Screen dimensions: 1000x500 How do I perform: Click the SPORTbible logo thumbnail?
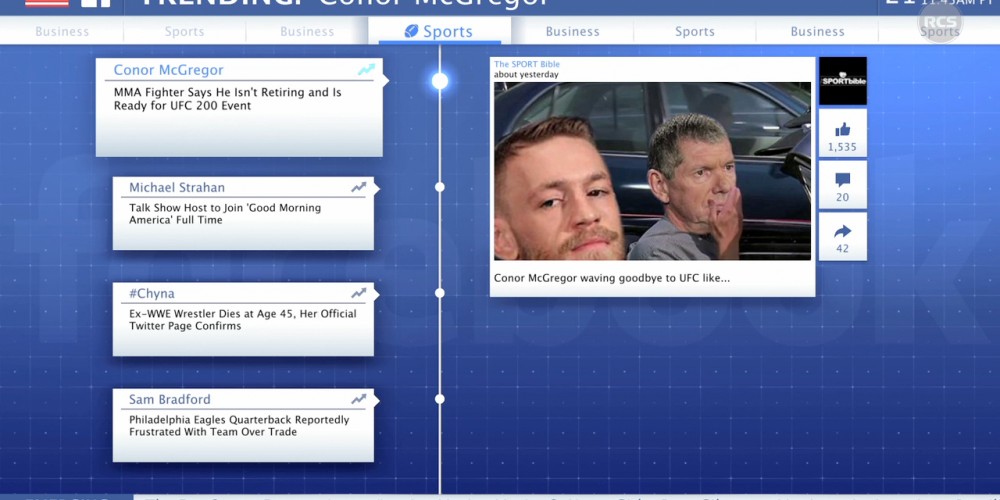coord(842,81)
